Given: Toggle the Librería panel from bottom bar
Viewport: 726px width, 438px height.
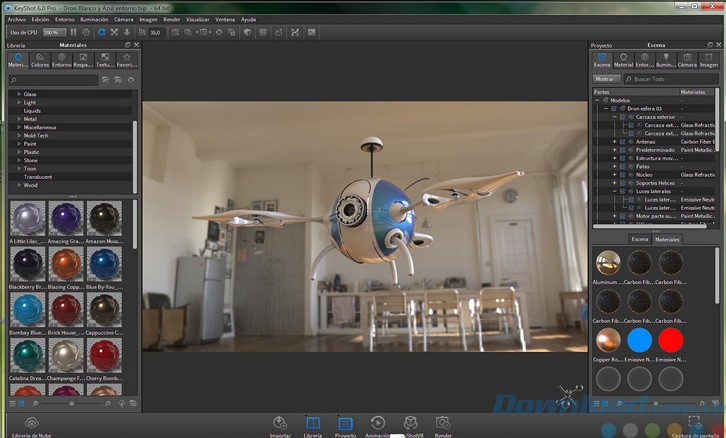Looking at the screenshot, I should [x=313, y=426].
